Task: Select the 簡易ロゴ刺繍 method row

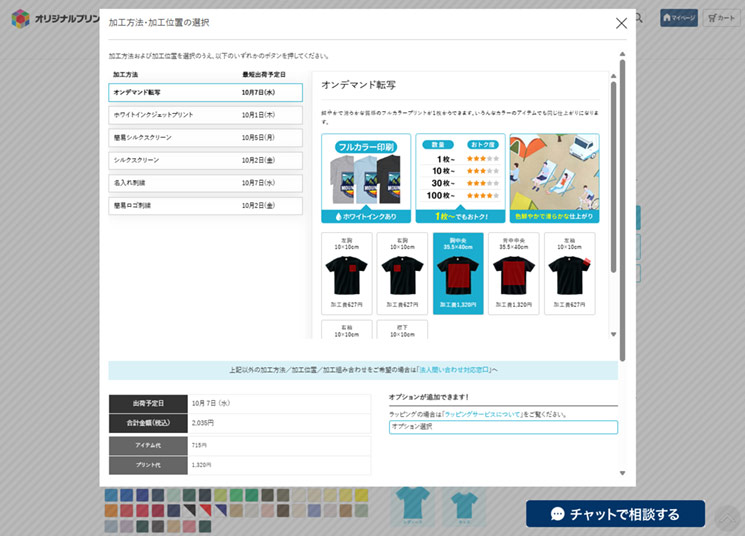Action: 205,206
